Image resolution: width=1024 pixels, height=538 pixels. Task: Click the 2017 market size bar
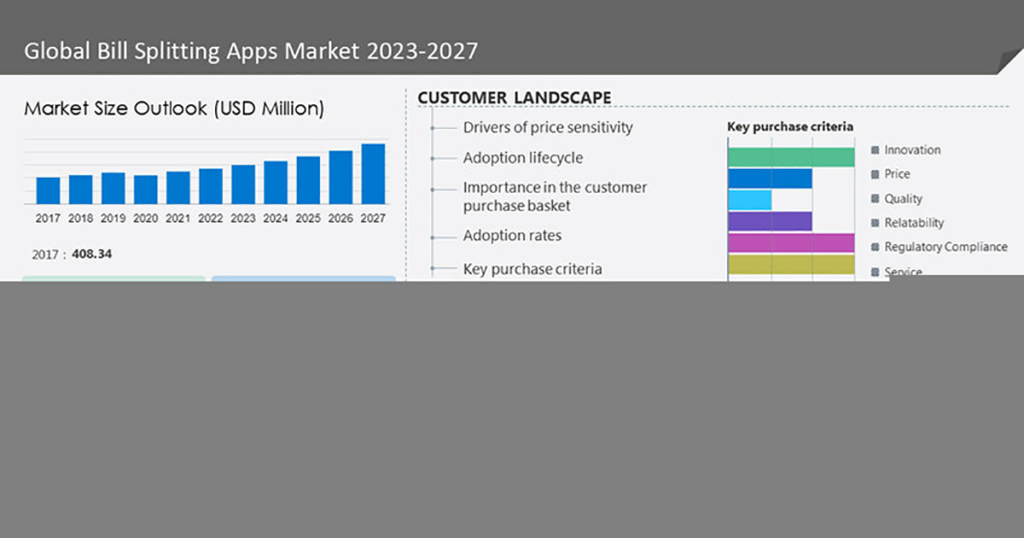[x=48, y=190]
